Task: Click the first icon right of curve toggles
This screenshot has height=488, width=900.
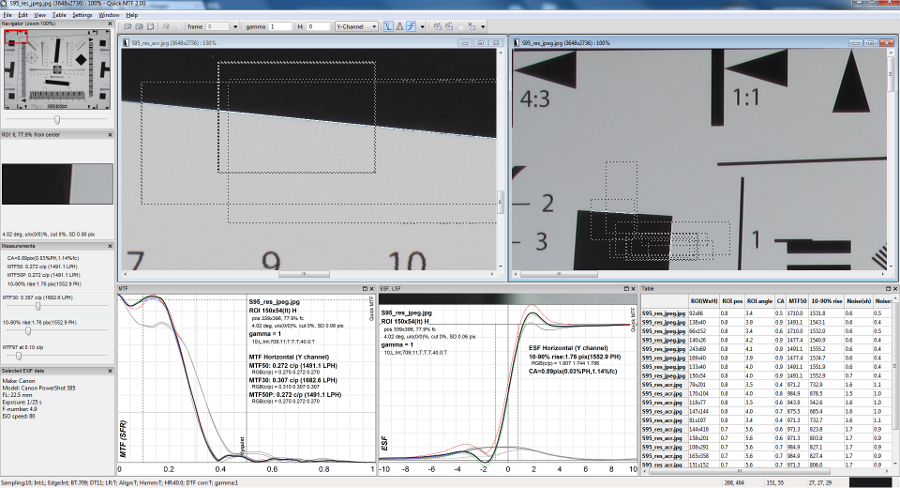Action: (x=436, y=27)
